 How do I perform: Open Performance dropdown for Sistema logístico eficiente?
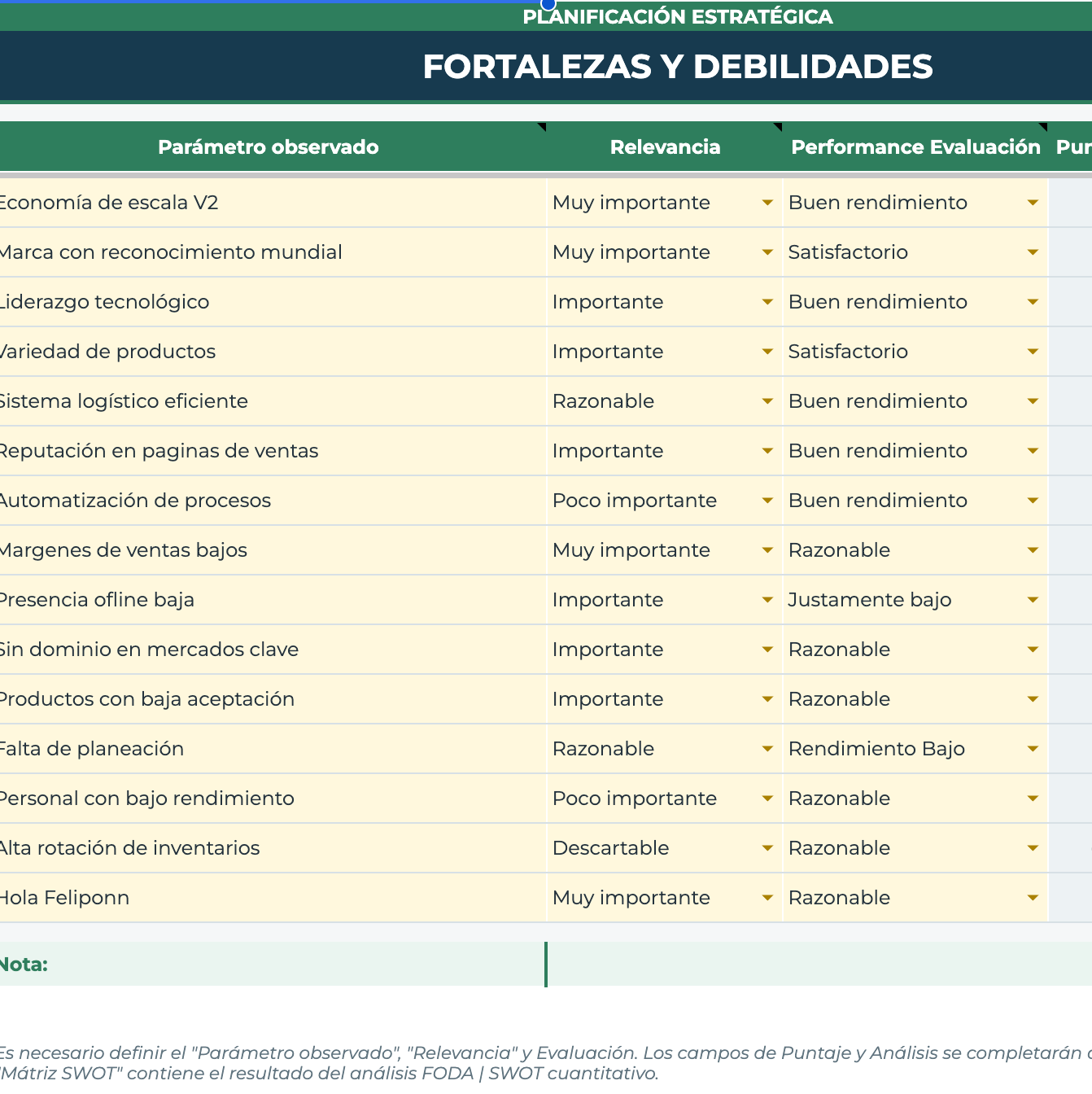(x=1033, y=401)
